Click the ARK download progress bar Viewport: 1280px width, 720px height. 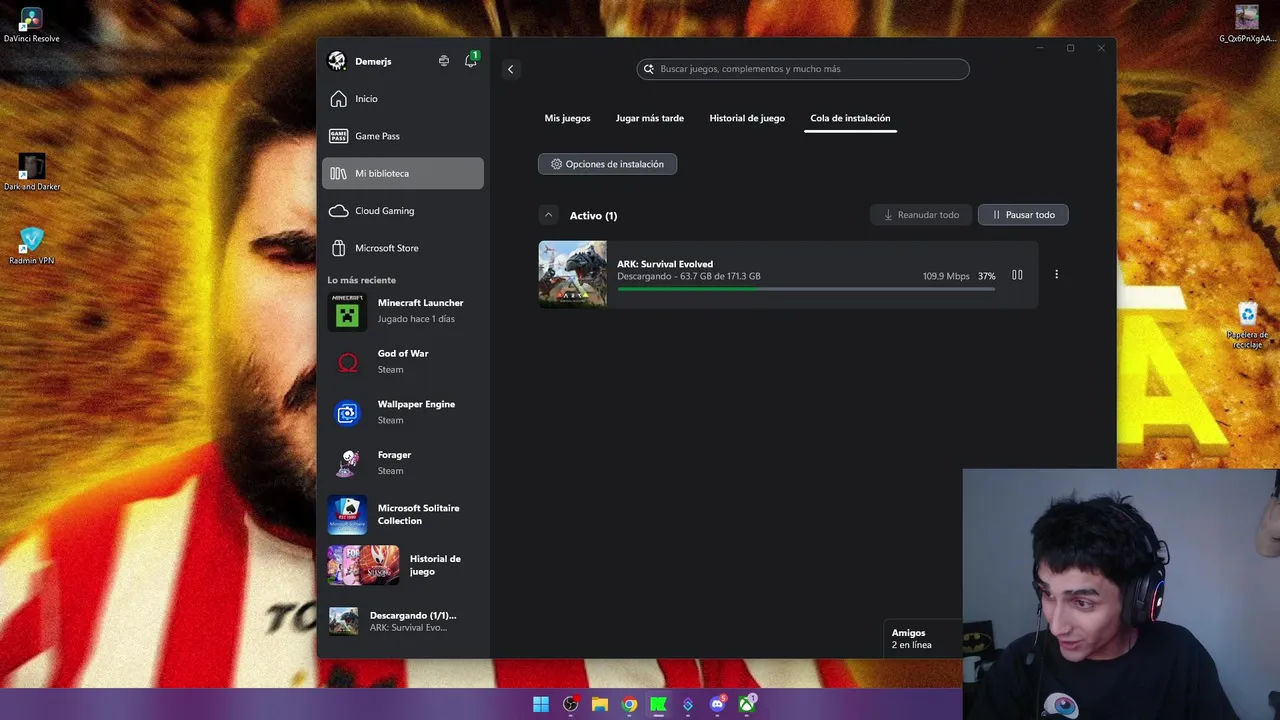point(806,289)
